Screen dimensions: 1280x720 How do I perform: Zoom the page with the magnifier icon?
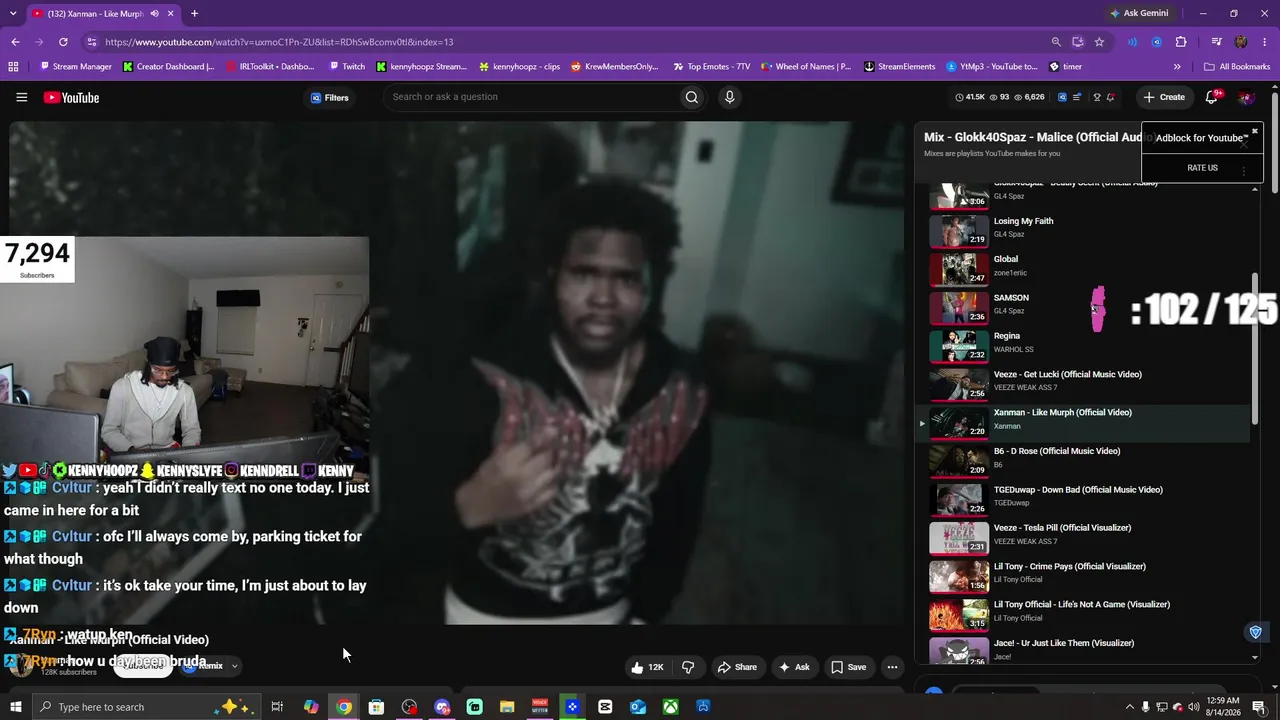coord(1056,42)
